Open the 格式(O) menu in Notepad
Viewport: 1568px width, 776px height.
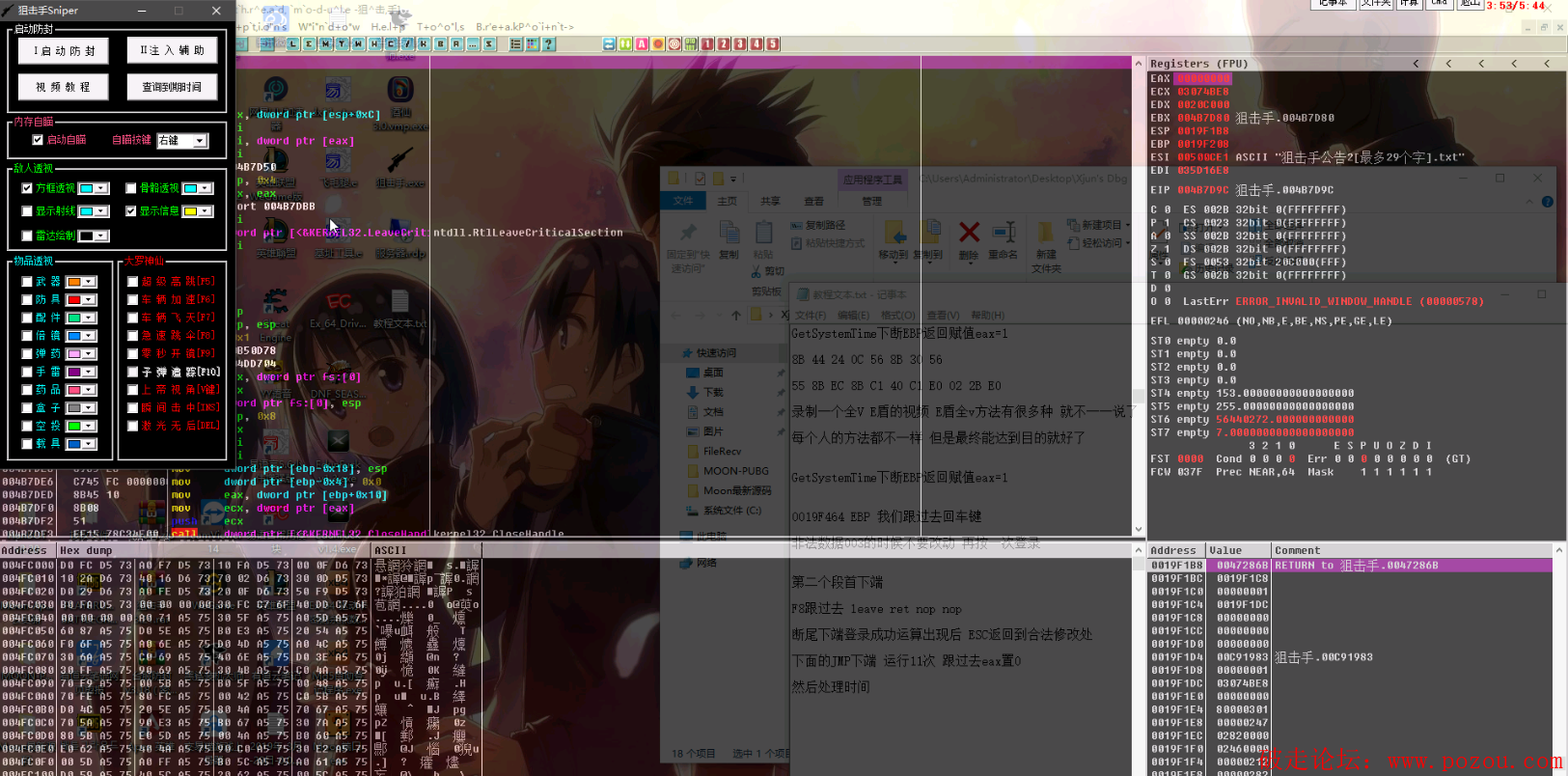pyautogui.click(x=897, y=316)
